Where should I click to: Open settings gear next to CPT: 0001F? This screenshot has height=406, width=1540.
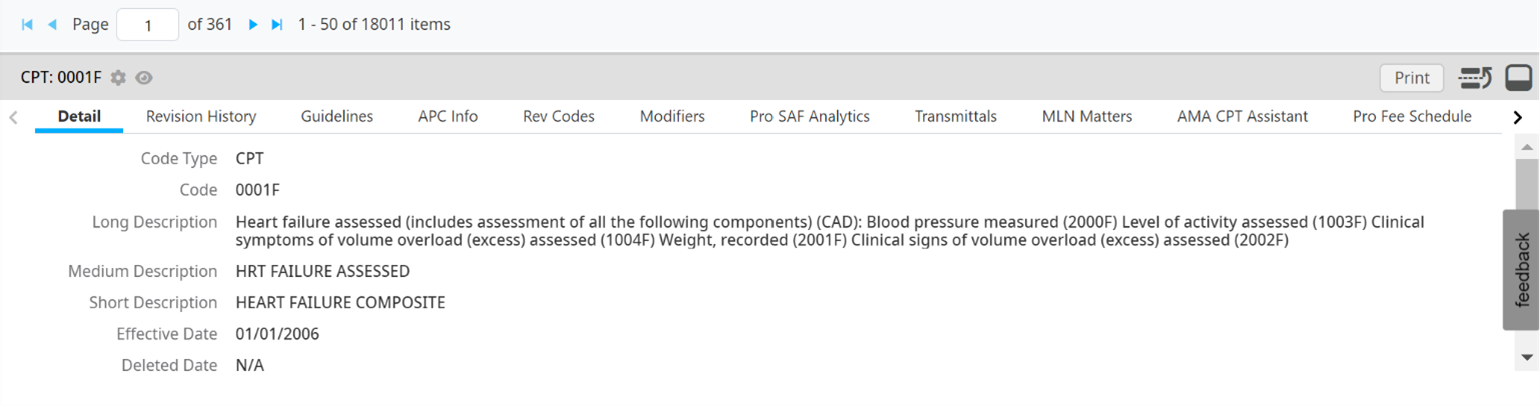click(118, 78)
